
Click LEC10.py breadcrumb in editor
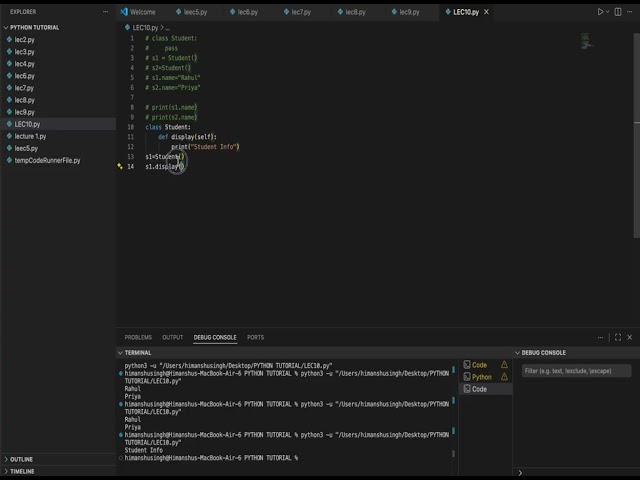(x=145, y=27)
